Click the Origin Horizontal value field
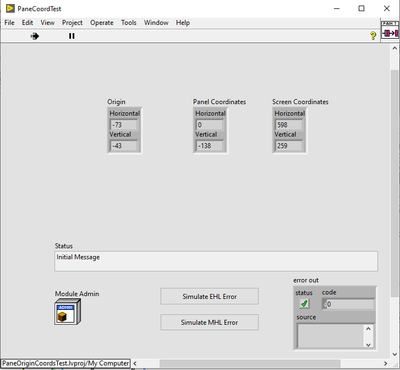400x370 pixels. click(x=124, y=125)
